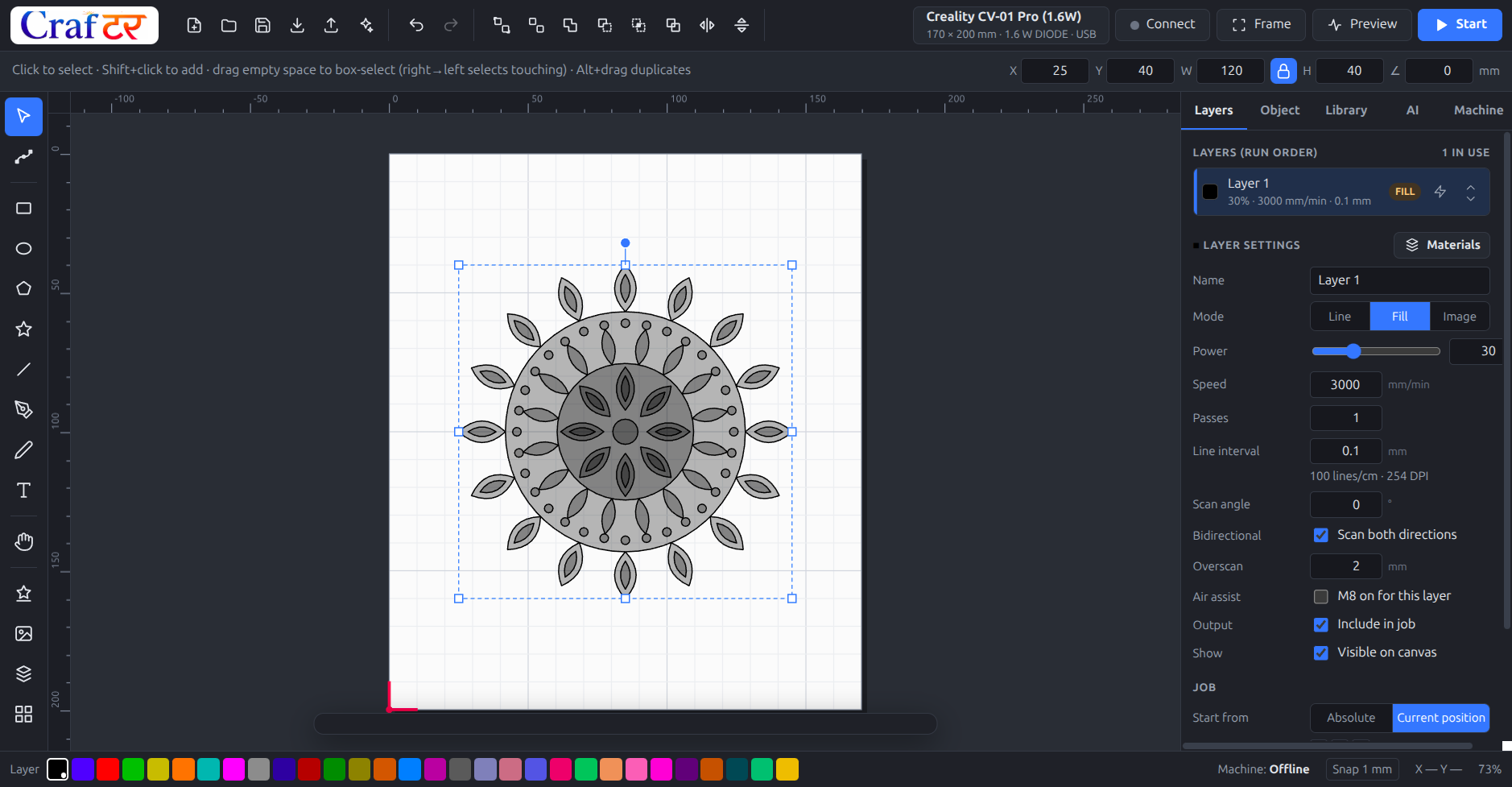
Task: Select the pen path tool
Action: point(24,410)
